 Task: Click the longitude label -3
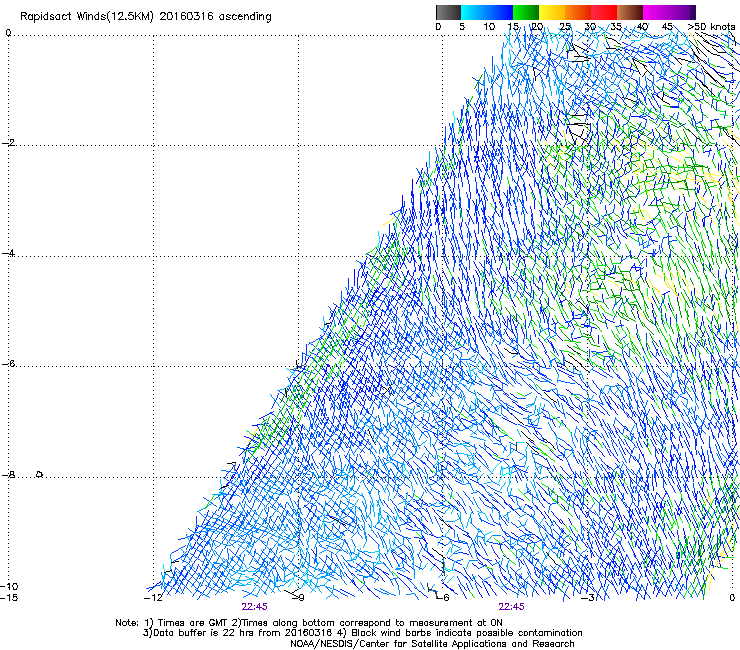pyautogui.click(x=588, y=598)
